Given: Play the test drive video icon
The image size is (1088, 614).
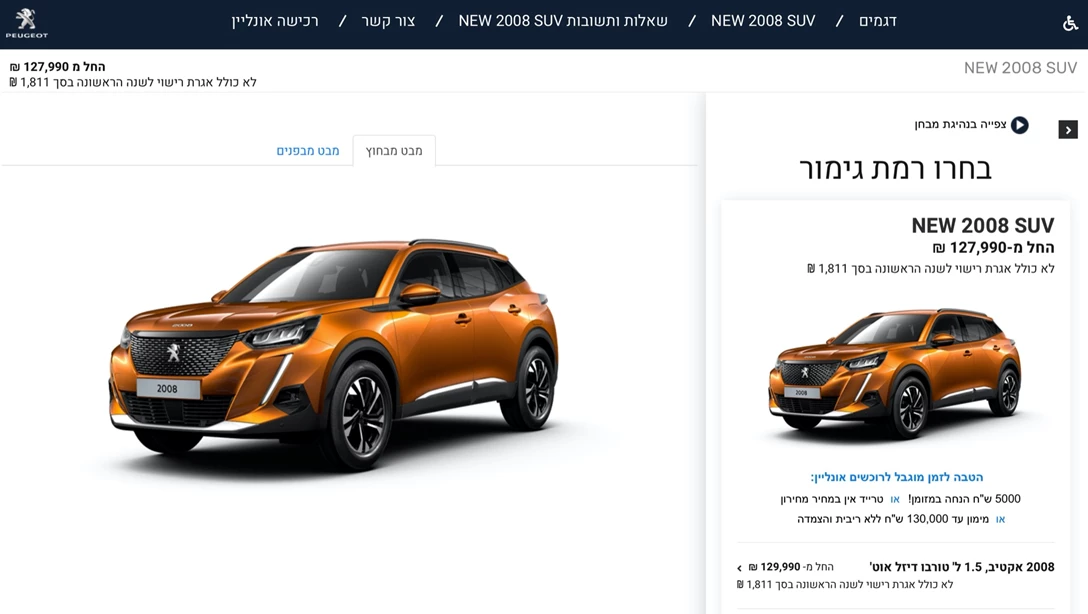Looking at the screenshot, I should point(1019,125).
